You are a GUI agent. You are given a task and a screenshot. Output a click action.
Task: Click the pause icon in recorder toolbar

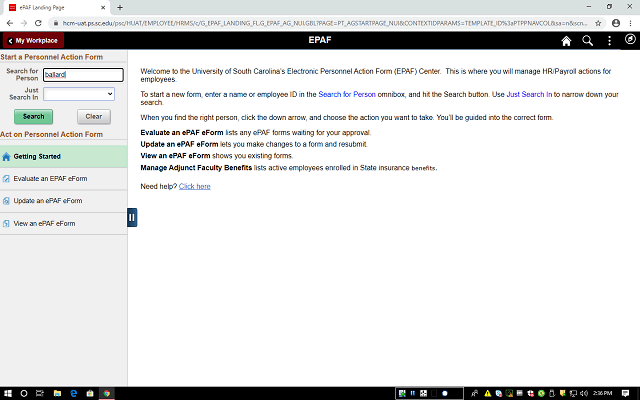(x=413, y=393)
